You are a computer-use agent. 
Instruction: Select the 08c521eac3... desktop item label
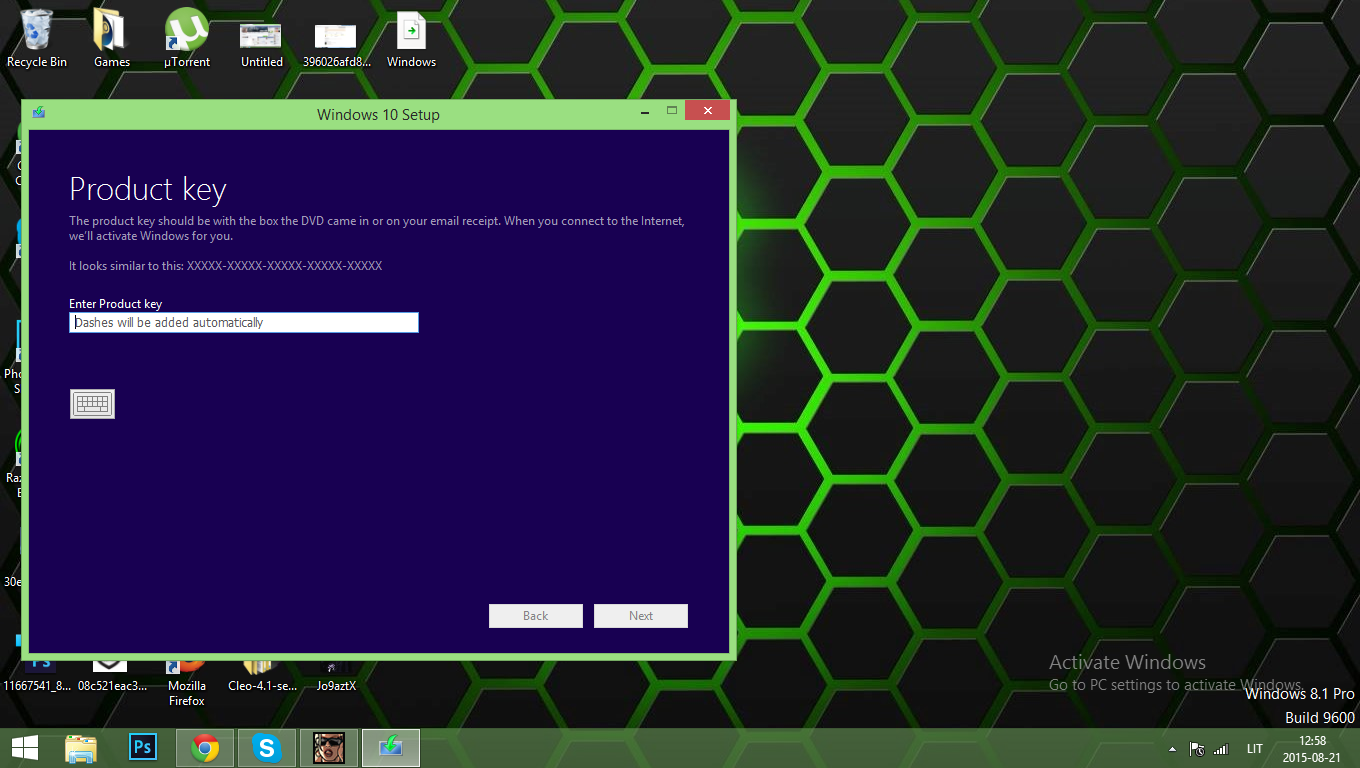click(112, 686)
